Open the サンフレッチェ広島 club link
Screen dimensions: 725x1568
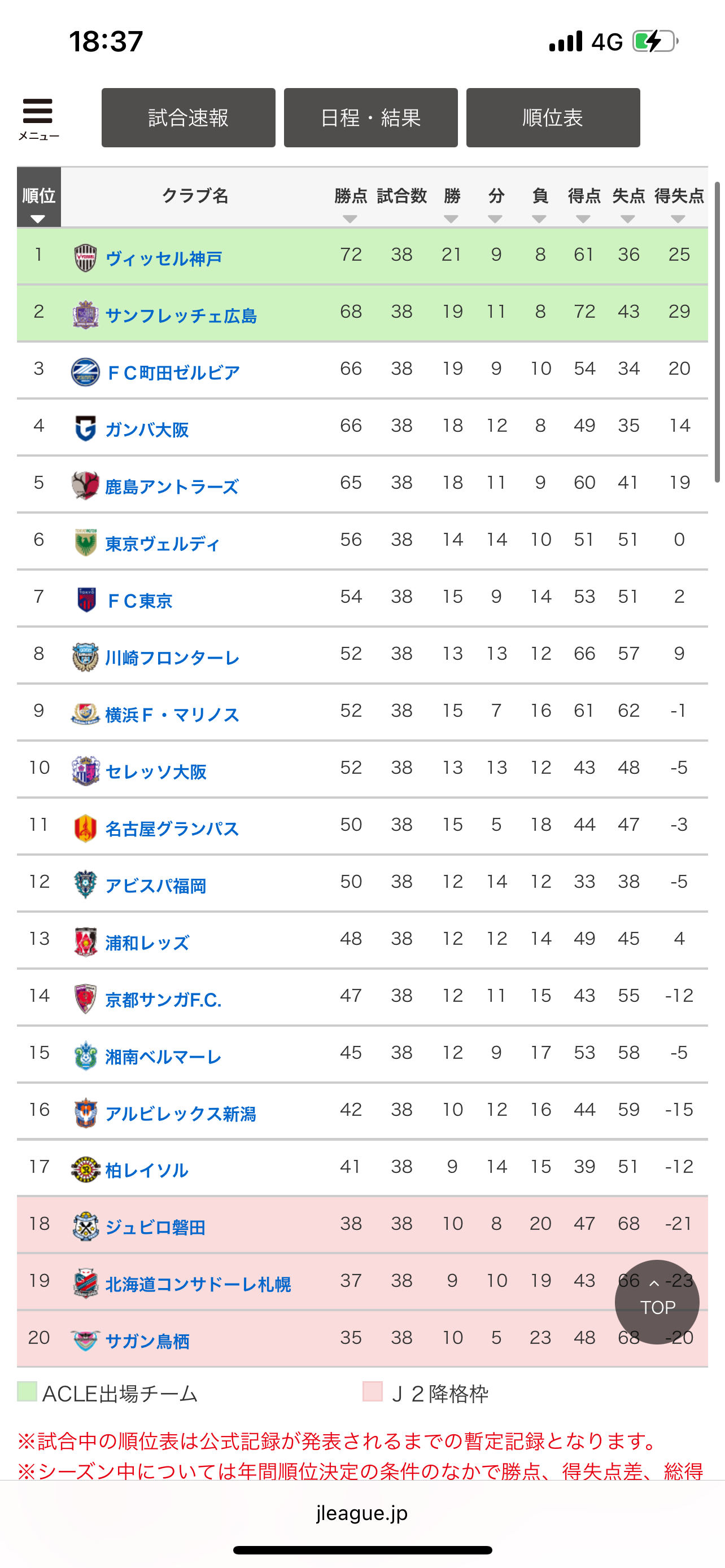181,316
